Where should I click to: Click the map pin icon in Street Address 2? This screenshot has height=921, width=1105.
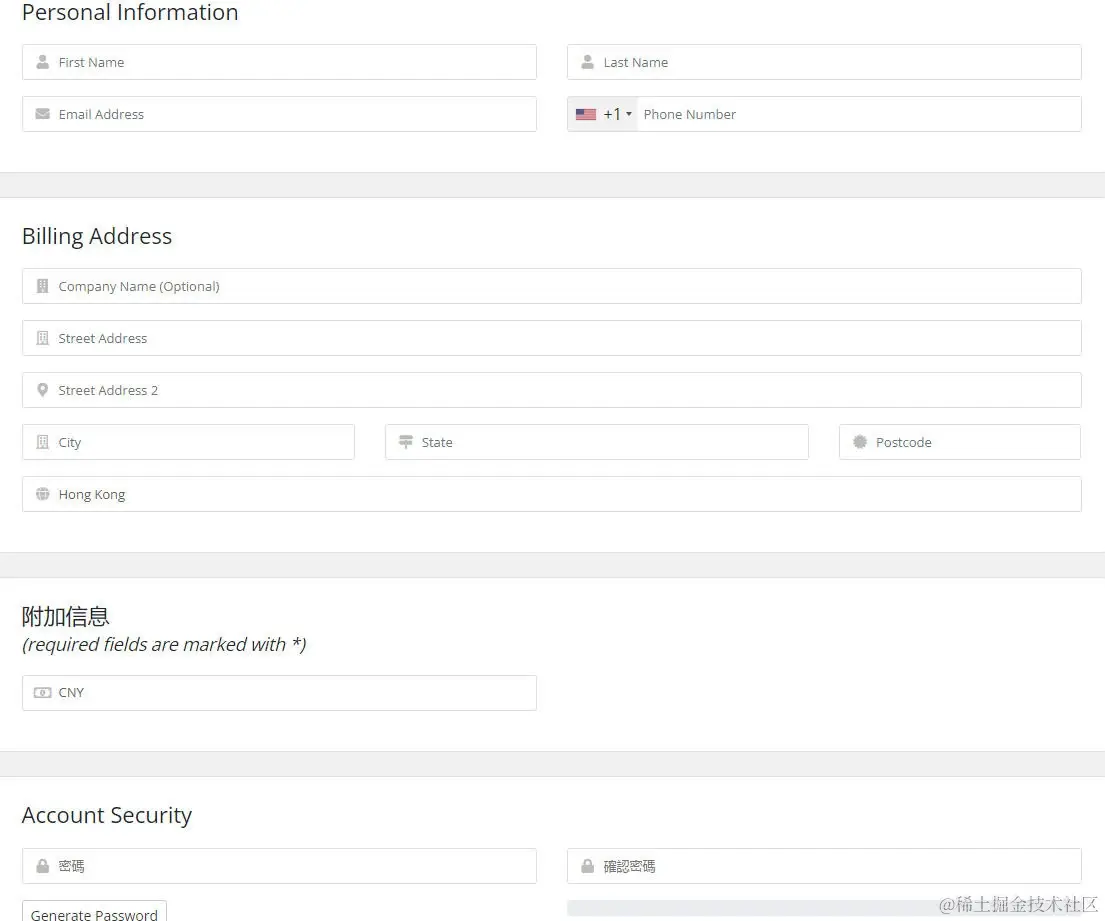[42, 390]
